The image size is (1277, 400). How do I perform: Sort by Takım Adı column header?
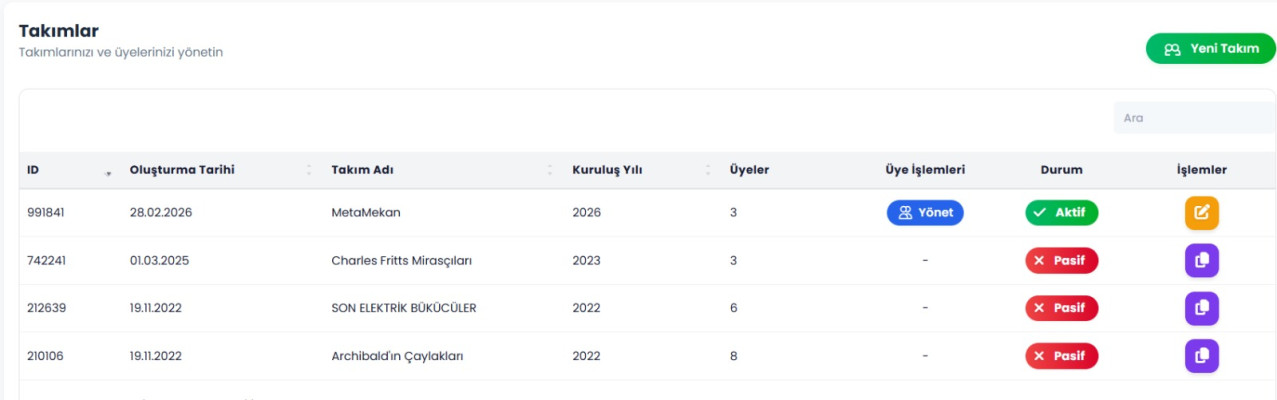tap(362, 170)
